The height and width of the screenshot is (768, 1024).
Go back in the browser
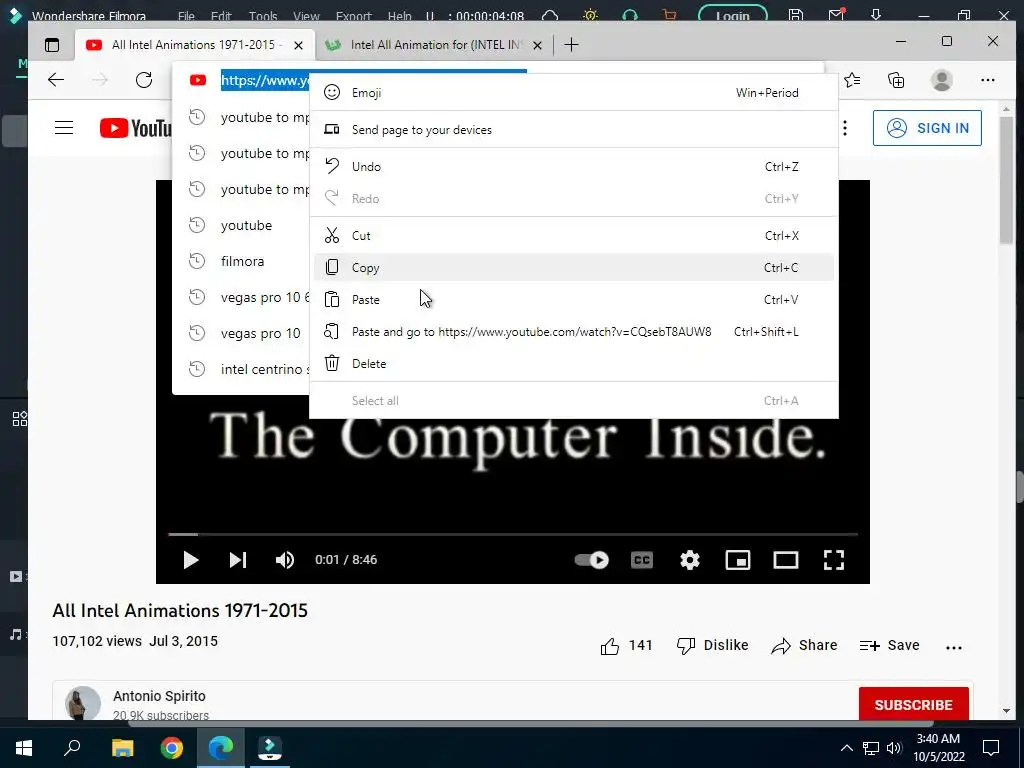point(56,80)
